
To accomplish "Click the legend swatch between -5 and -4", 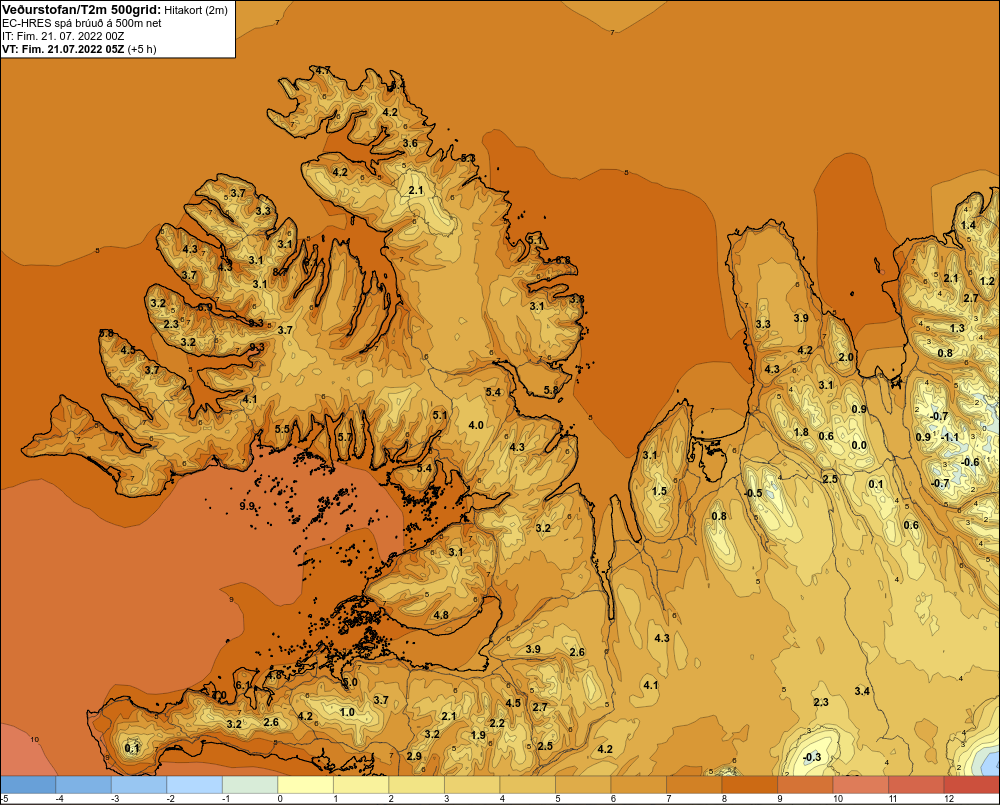I will pyautogui.click(x=28, y=785).
